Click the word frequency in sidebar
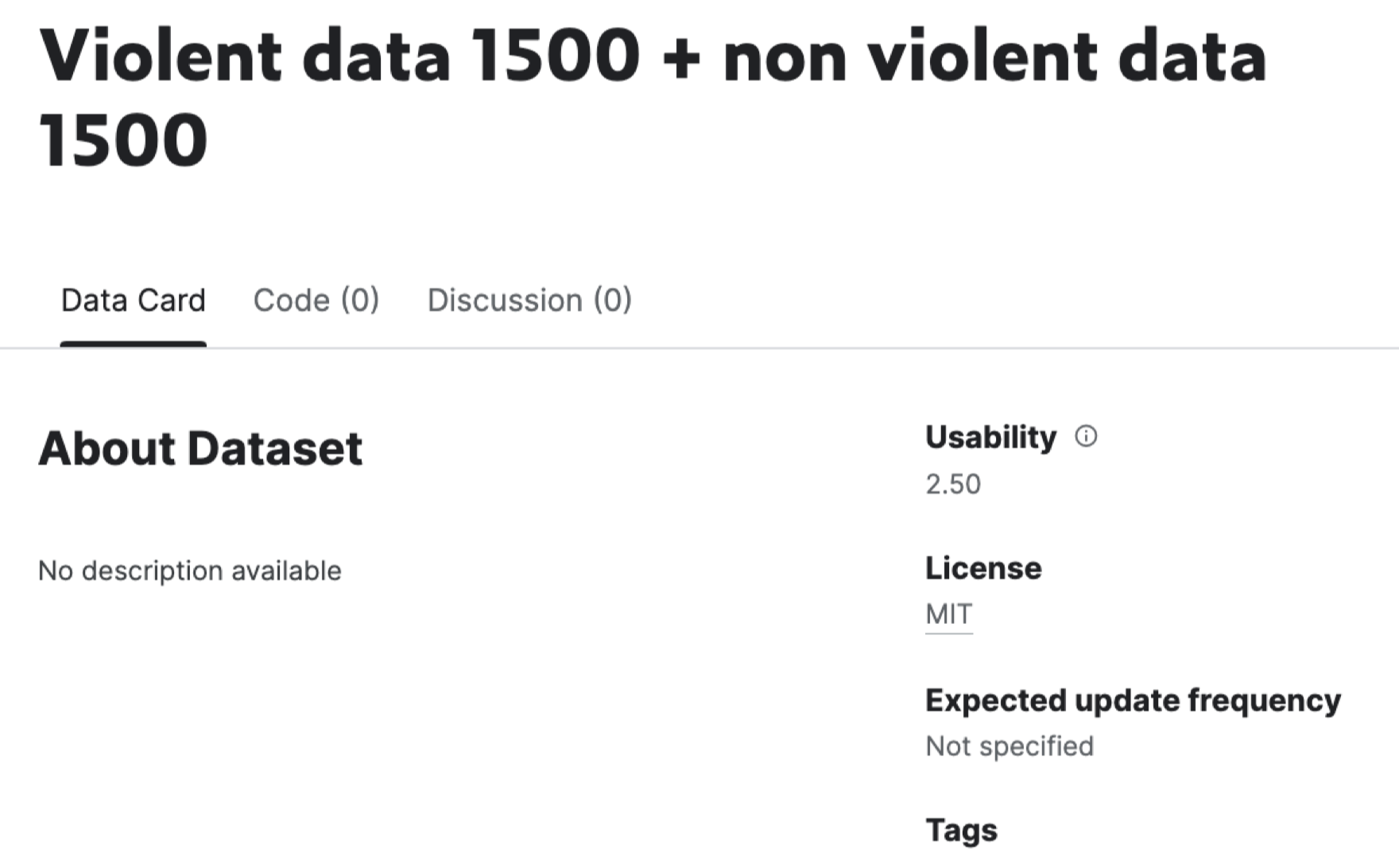This screenshot has height=868, width=1399. coord(1264,700)
